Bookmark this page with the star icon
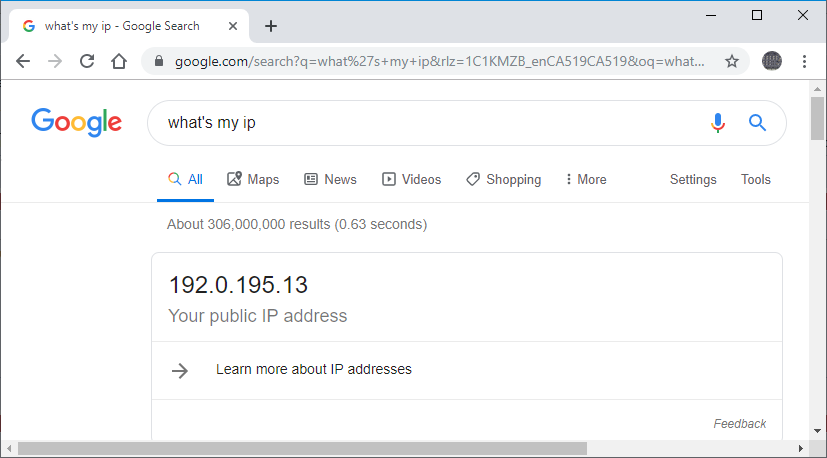The height and width of the screenshot is (458, 827). (732, 62)
